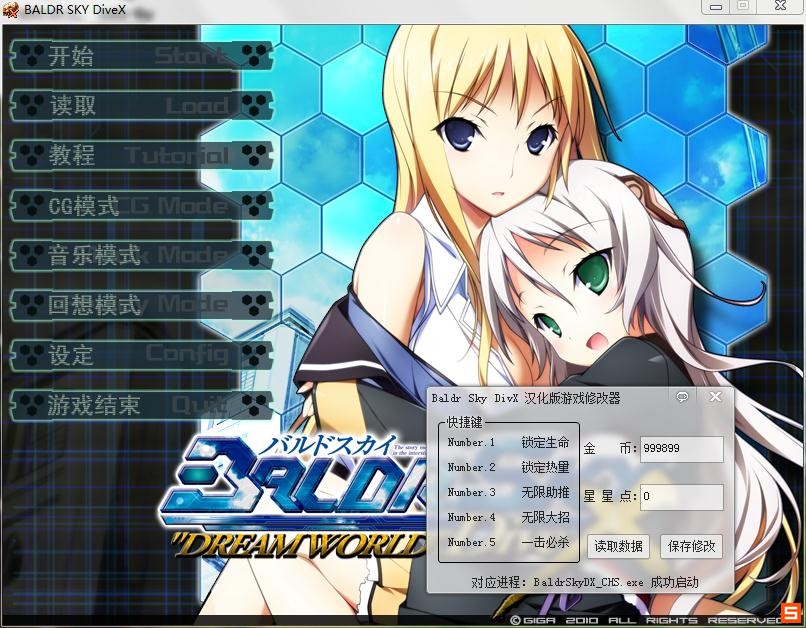
Task: Click the 保存修改 button in trainer
Action: (x=691, y=546)
